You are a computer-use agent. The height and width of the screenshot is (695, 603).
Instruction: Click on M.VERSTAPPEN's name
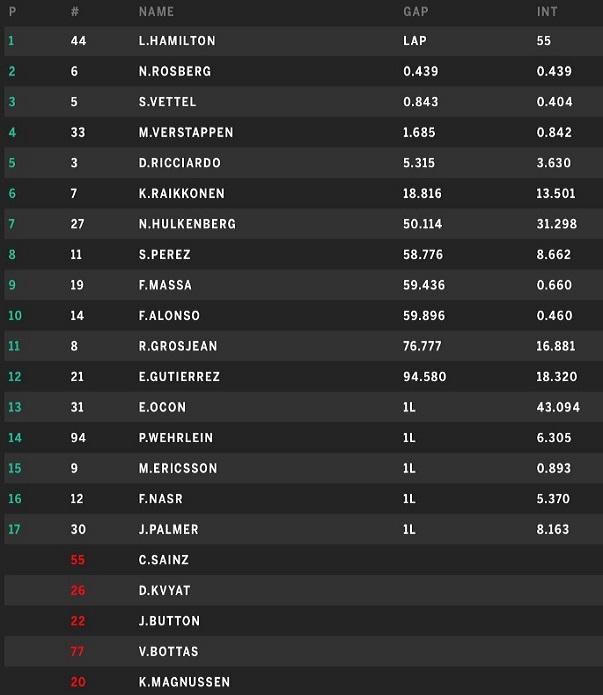(186, 133)
